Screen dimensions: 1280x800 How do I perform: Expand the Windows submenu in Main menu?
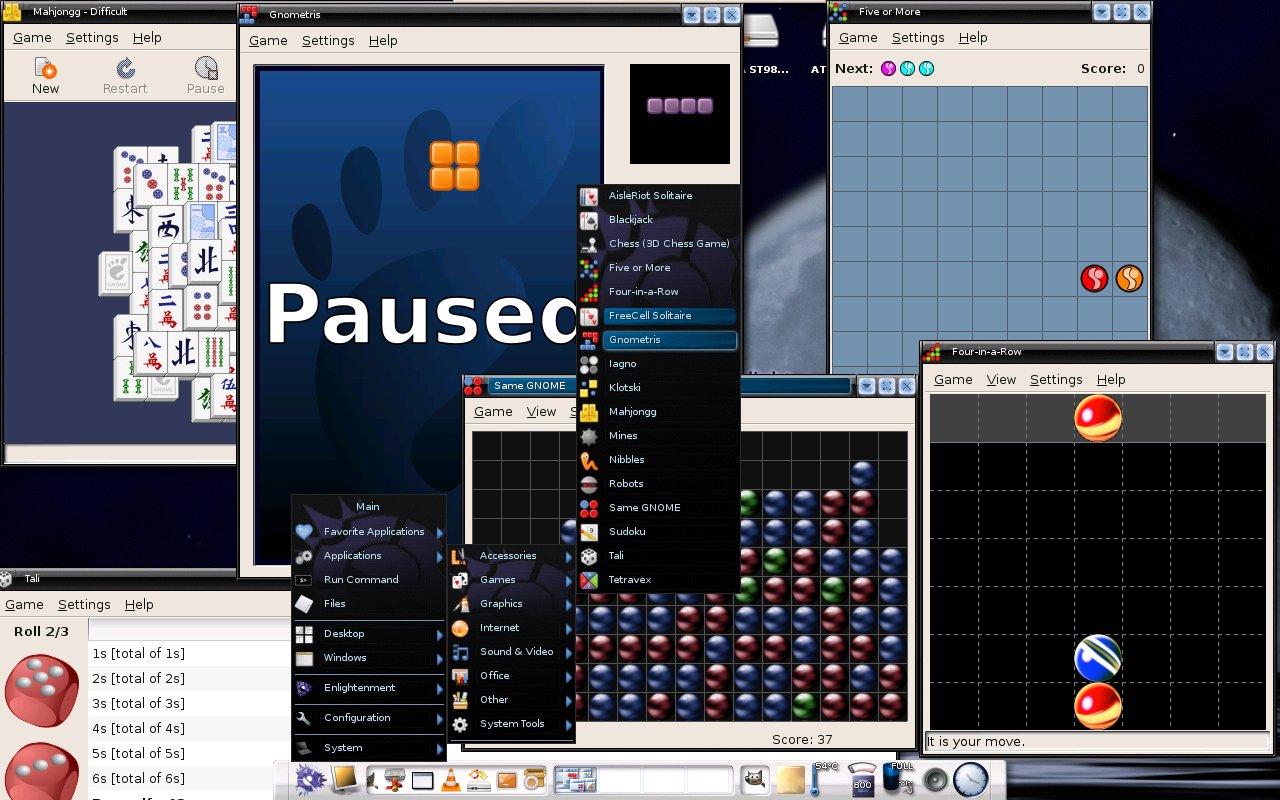click(x=368, y=657)
